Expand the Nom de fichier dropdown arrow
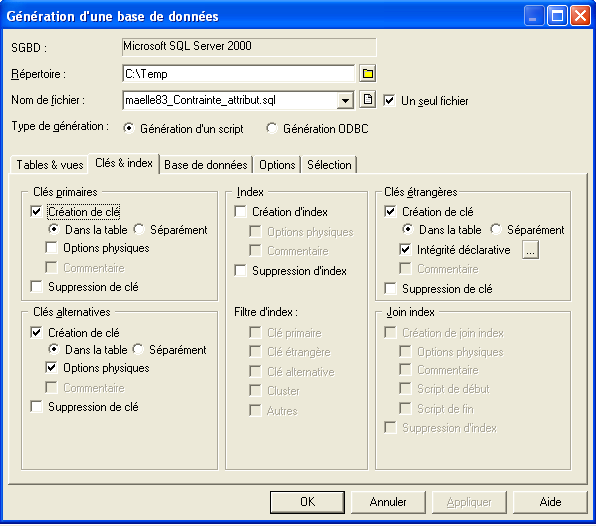This screenshot has width=596, height=526. (345, 101)
